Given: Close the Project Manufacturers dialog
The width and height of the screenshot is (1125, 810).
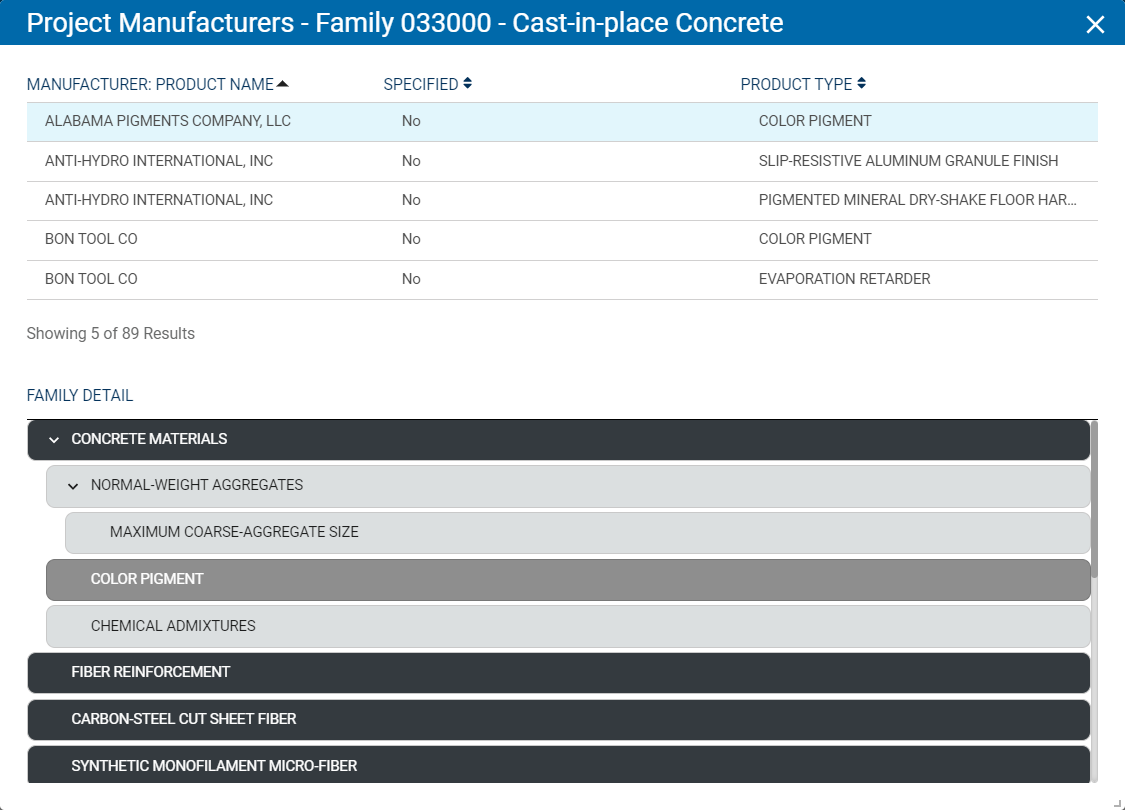Looking at the screenshot, I should (1095, 24).
